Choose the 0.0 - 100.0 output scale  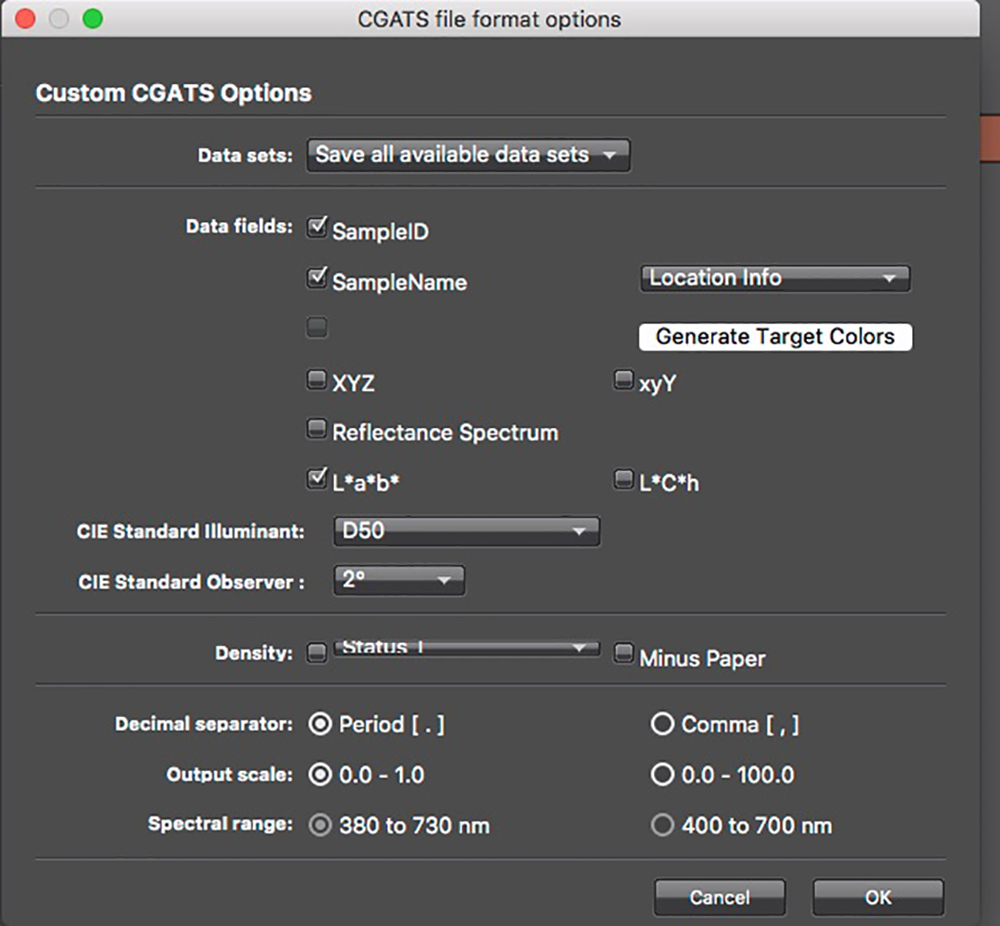(662, 775)
